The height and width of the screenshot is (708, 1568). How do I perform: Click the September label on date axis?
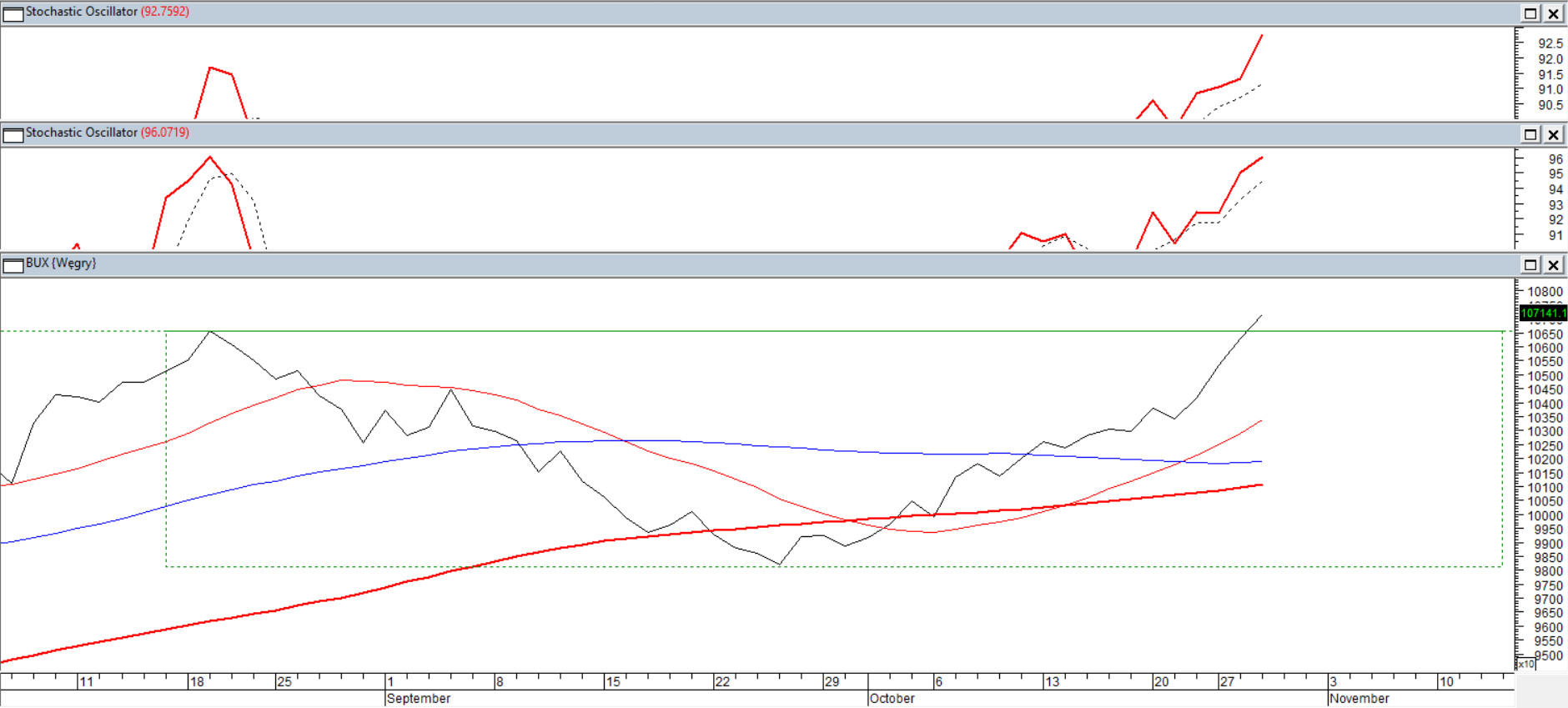point(419,699)
